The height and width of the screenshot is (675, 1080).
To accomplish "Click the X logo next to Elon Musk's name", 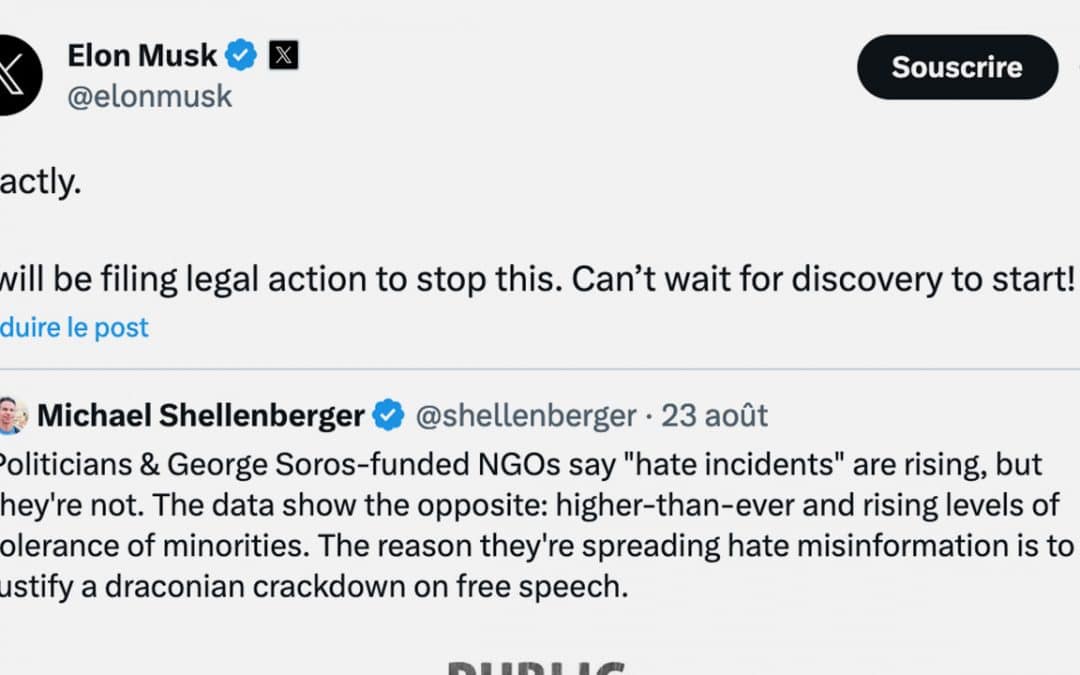I will point(283,55).
